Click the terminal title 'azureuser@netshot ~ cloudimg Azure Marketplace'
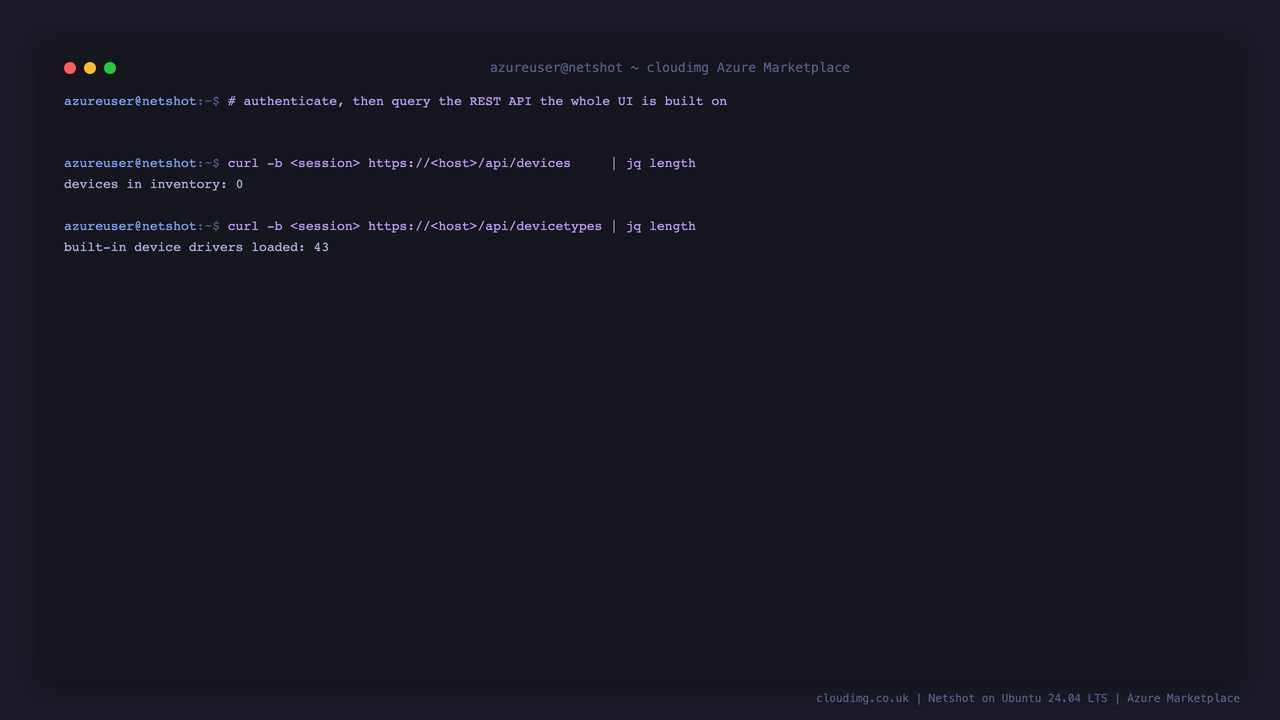 click(x=669, y=68)
